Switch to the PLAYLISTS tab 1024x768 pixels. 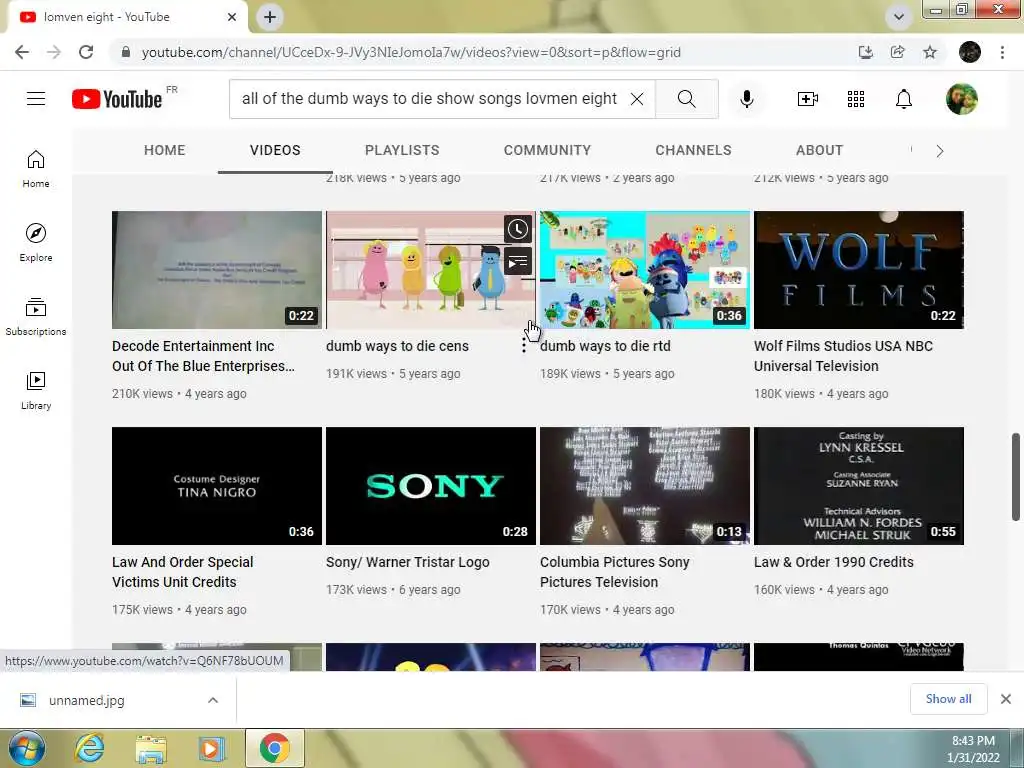(402, 150)
